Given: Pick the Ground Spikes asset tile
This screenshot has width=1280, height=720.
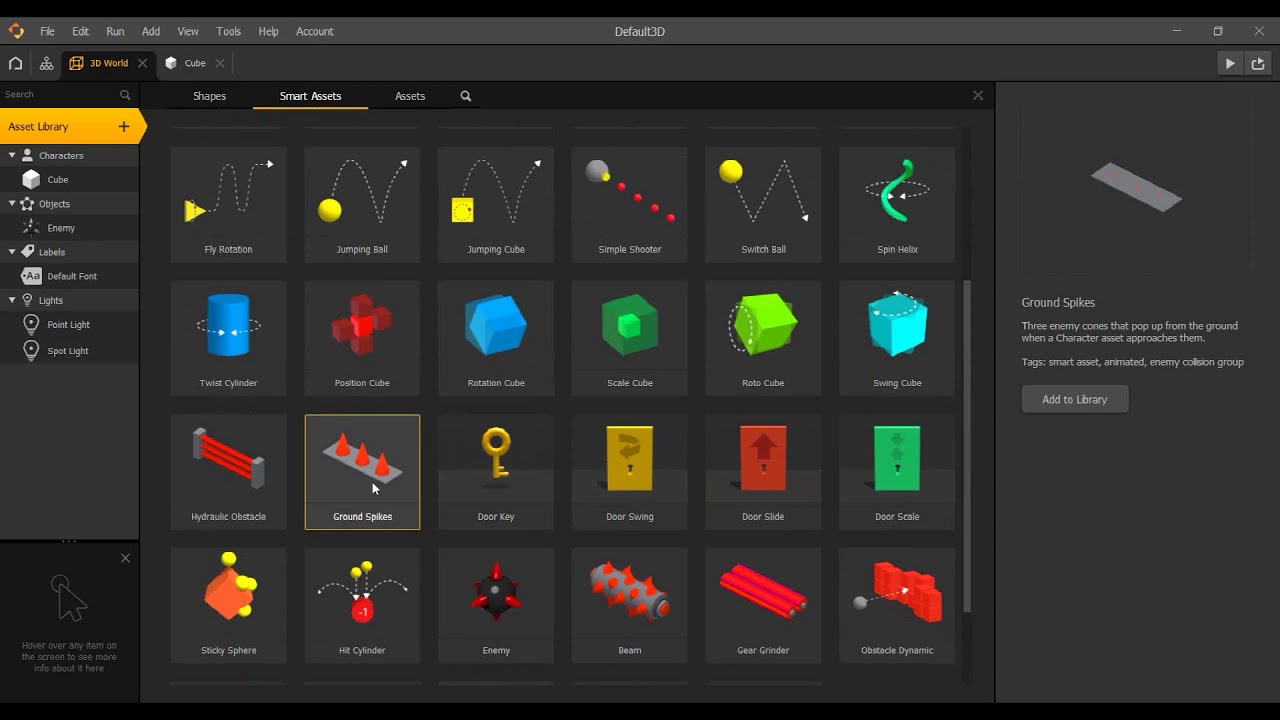Looking at the screenshot, I should (x=362, y=472).
